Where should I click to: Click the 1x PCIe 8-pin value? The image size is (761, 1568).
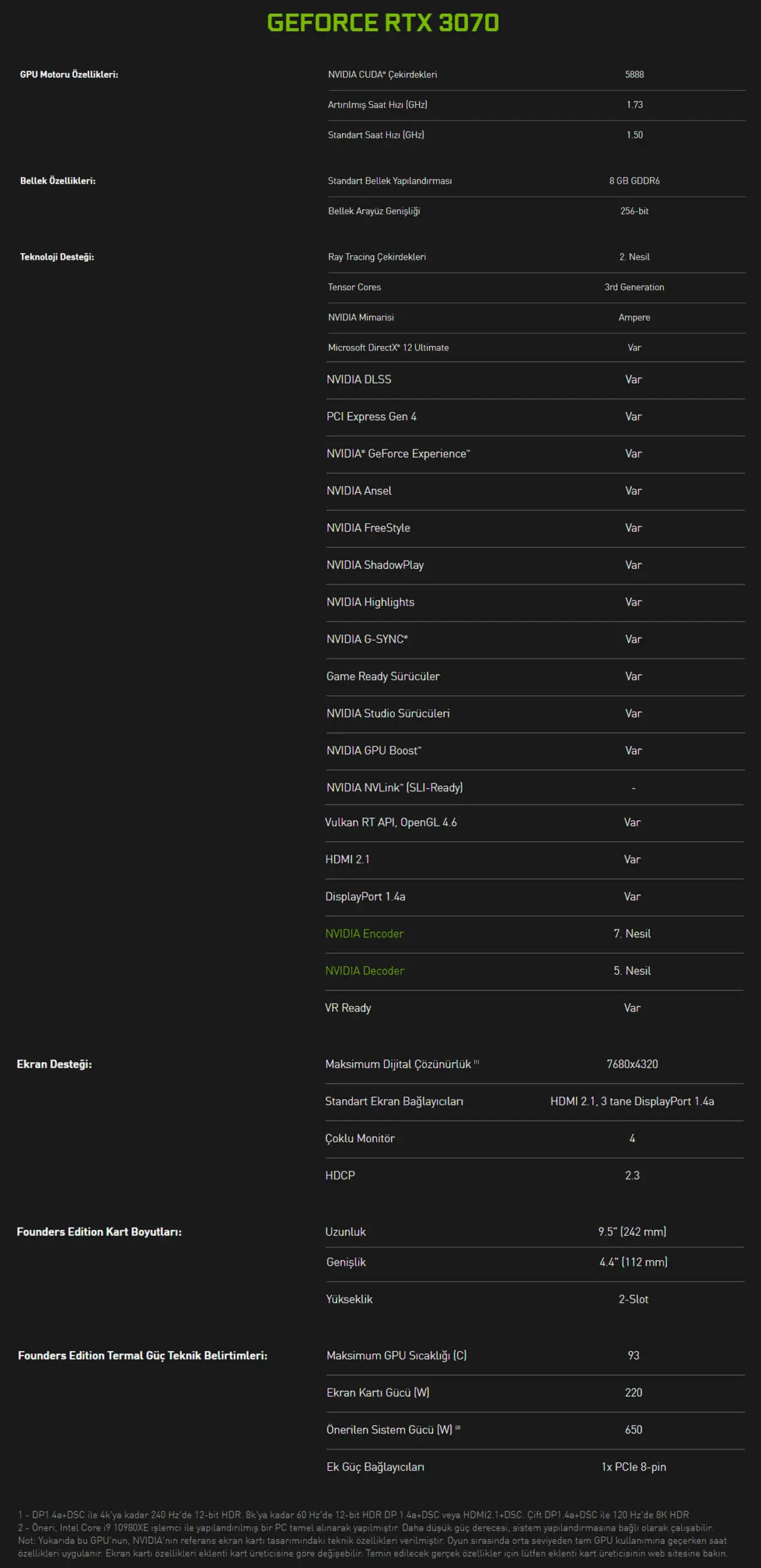[x=634, y=1467]
